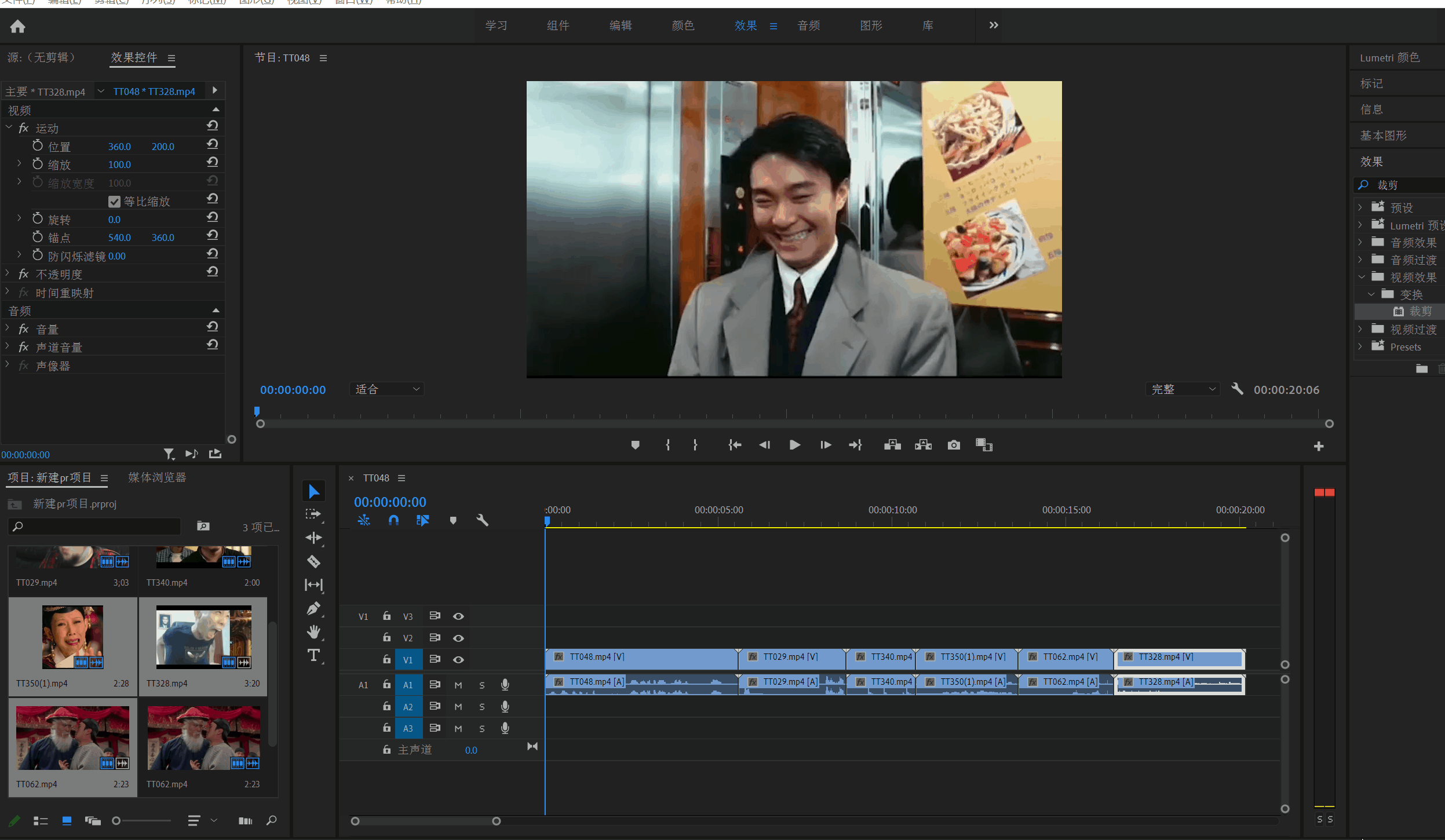Select the Hand tool
This screenshot has height=840, width=1445.
pos(313,631)
